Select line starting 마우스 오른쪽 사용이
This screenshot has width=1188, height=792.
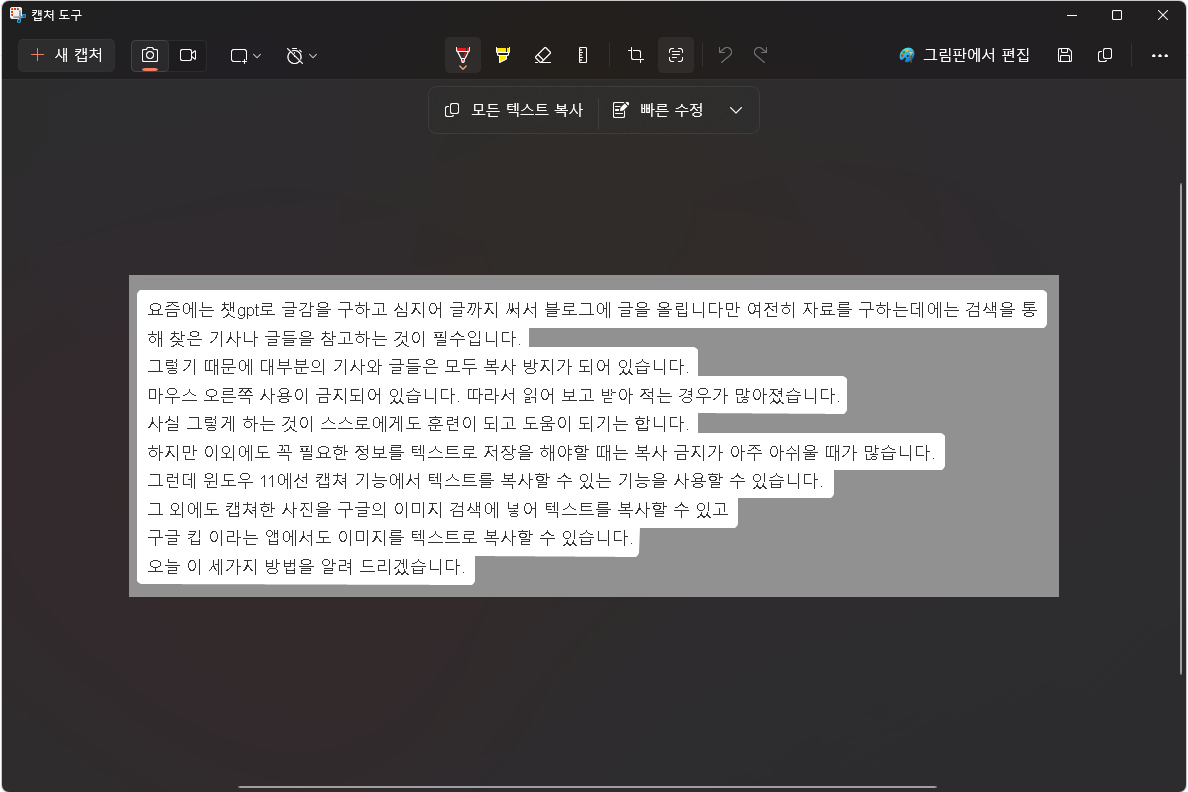click(x=492, y=395)
